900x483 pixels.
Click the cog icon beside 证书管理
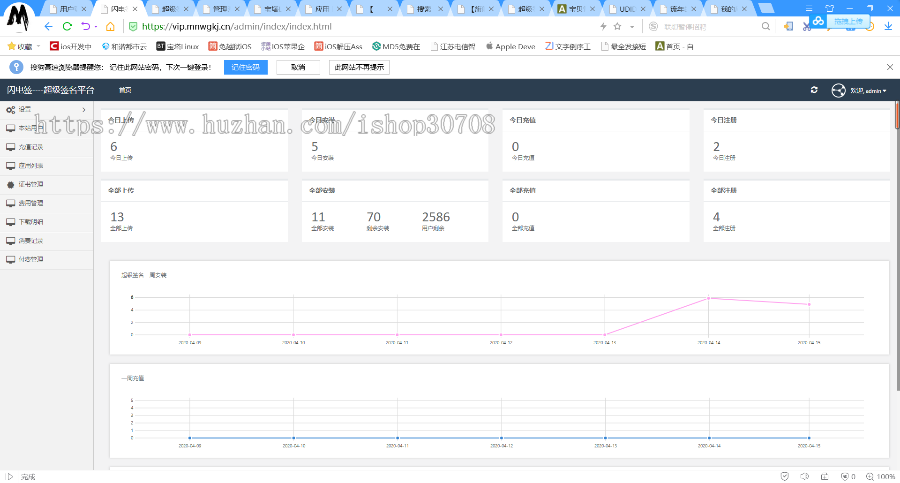tap(10, 185)
